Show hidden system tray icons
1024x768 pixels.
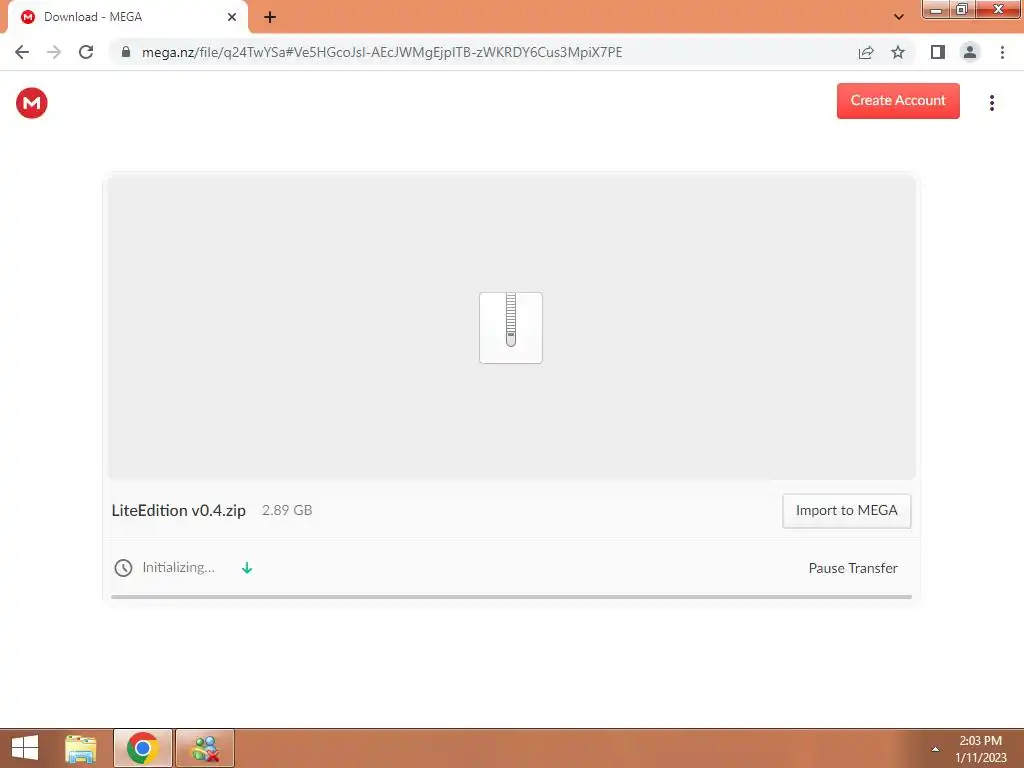point(935,749)
